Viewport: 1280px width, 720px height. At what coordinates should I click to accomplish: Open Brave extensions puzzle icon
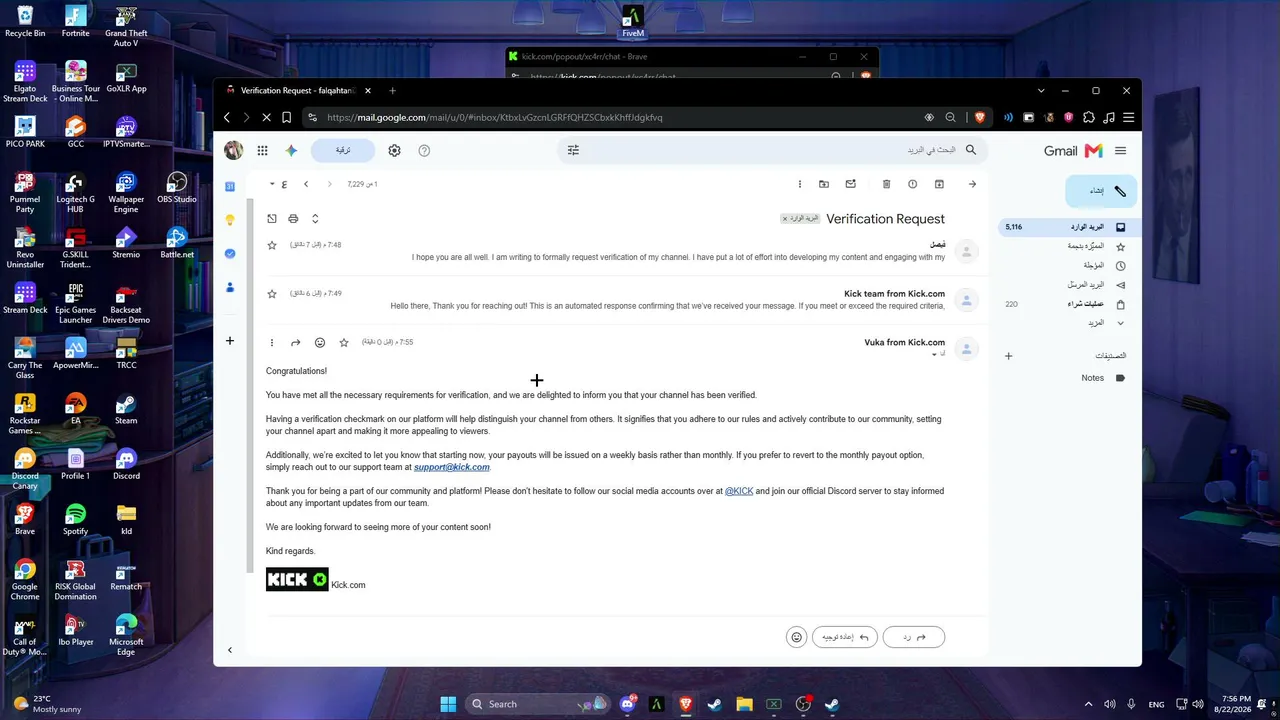click(x=1089, y=117)
